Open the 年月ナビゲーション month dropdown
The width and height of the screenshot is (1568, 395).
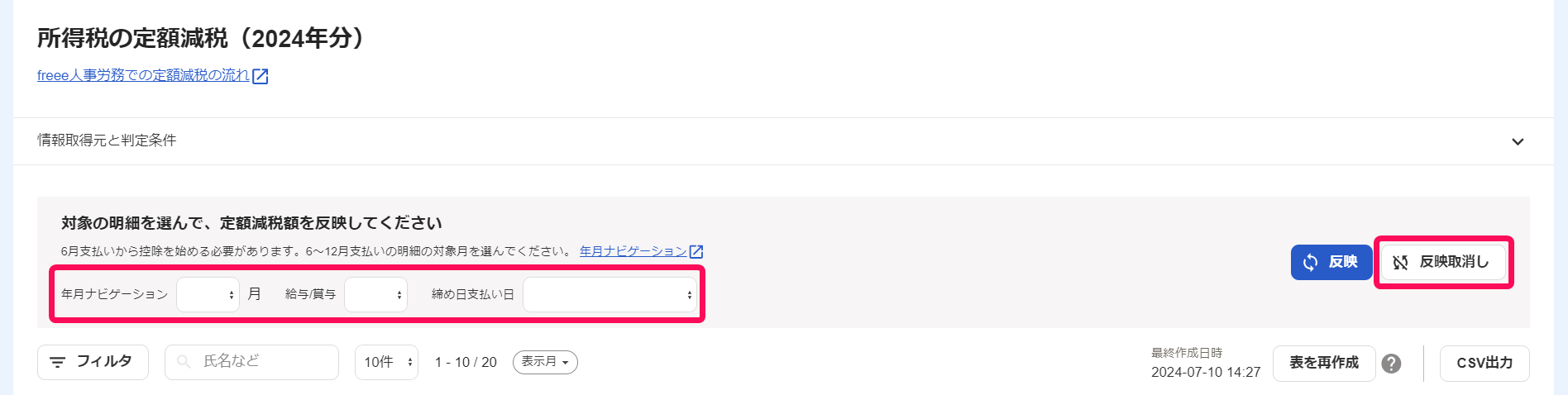click(208, 294)
